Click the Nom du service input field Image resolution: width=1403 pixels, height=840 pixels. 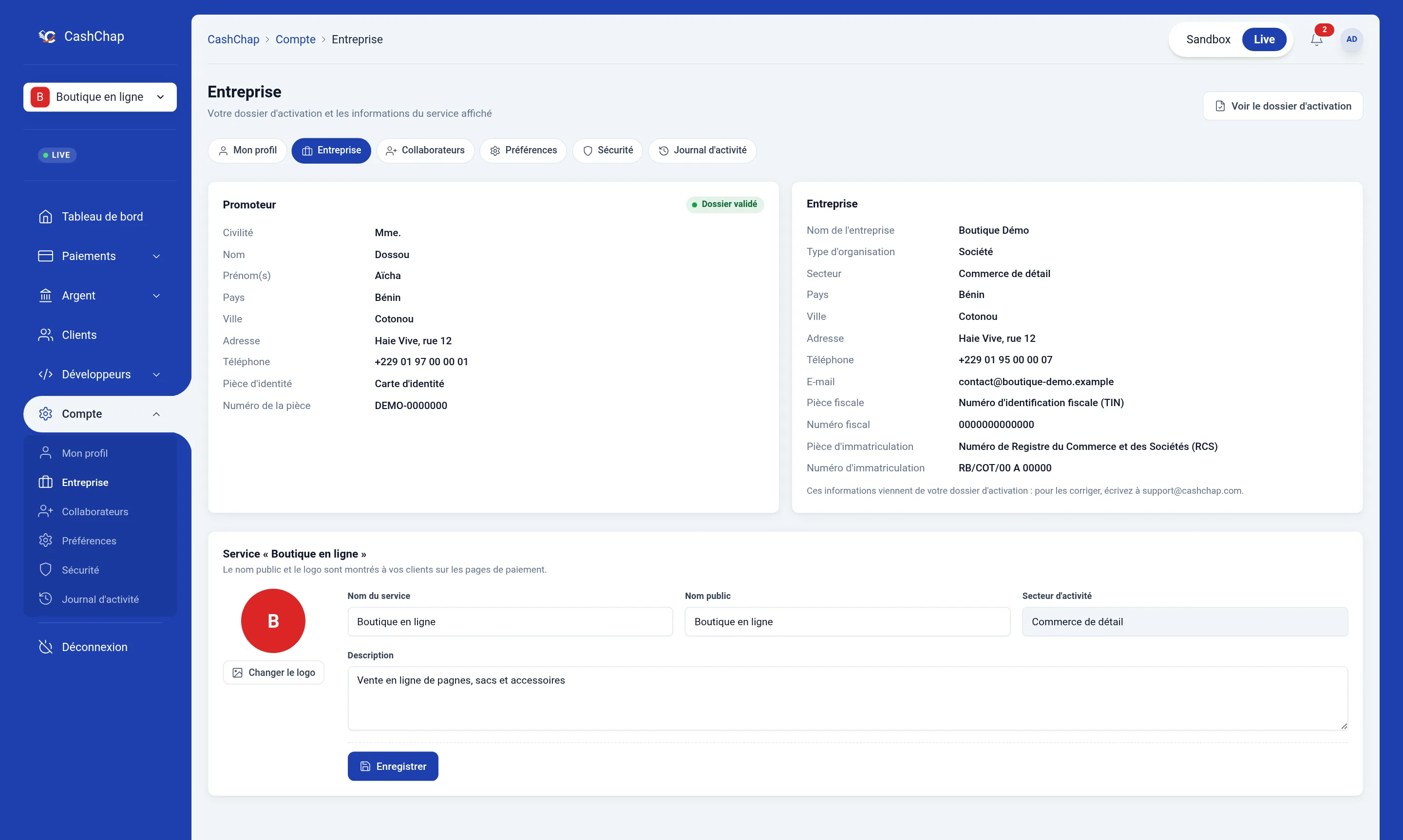[x=510, y=621]
